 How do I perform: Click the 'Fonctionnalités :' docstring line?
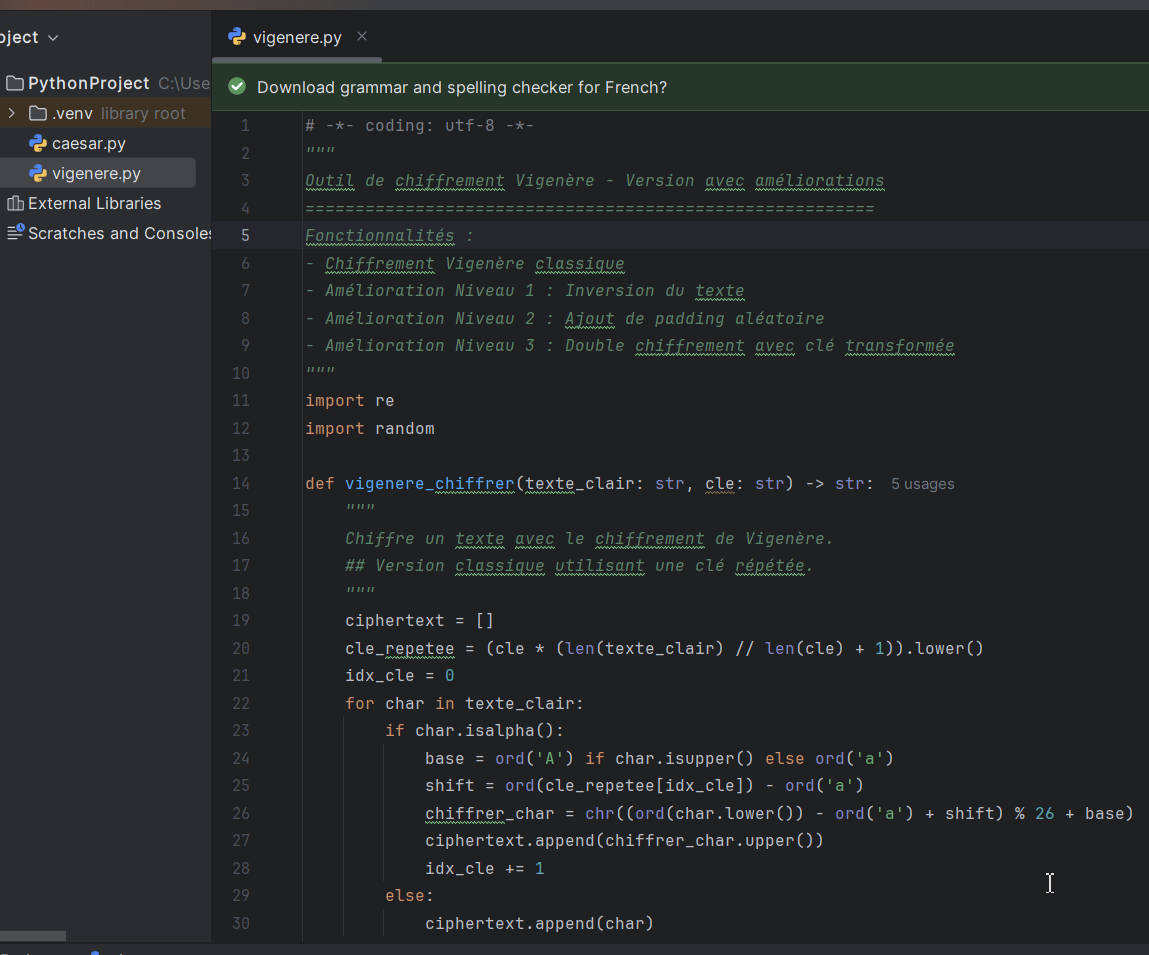point(389,236)
